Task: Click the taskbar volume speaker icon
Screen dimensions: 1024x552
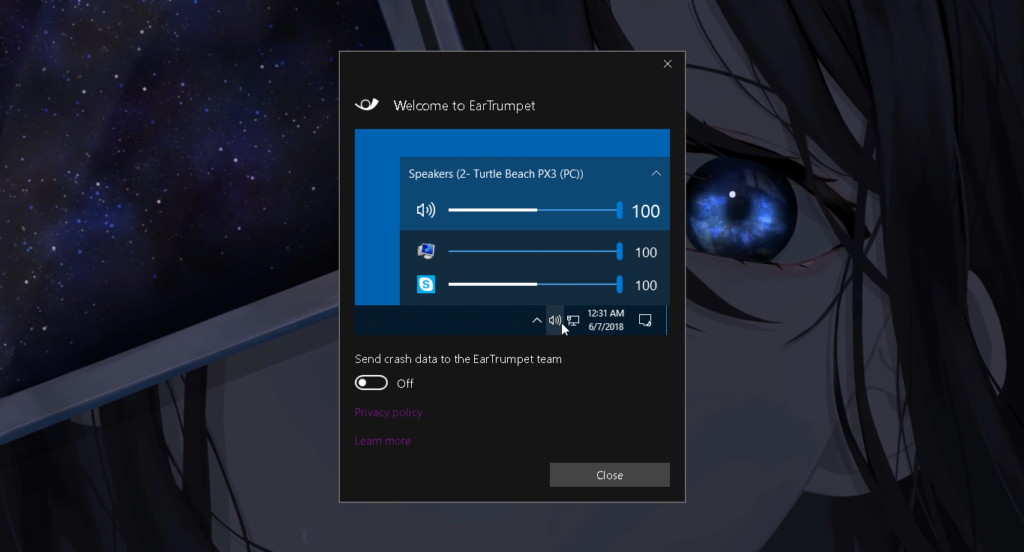Action: point(554,320)
